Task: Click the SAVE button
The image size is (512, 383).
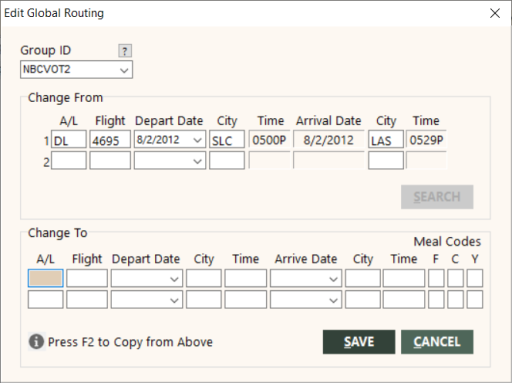Action: [x=359, y=342]
